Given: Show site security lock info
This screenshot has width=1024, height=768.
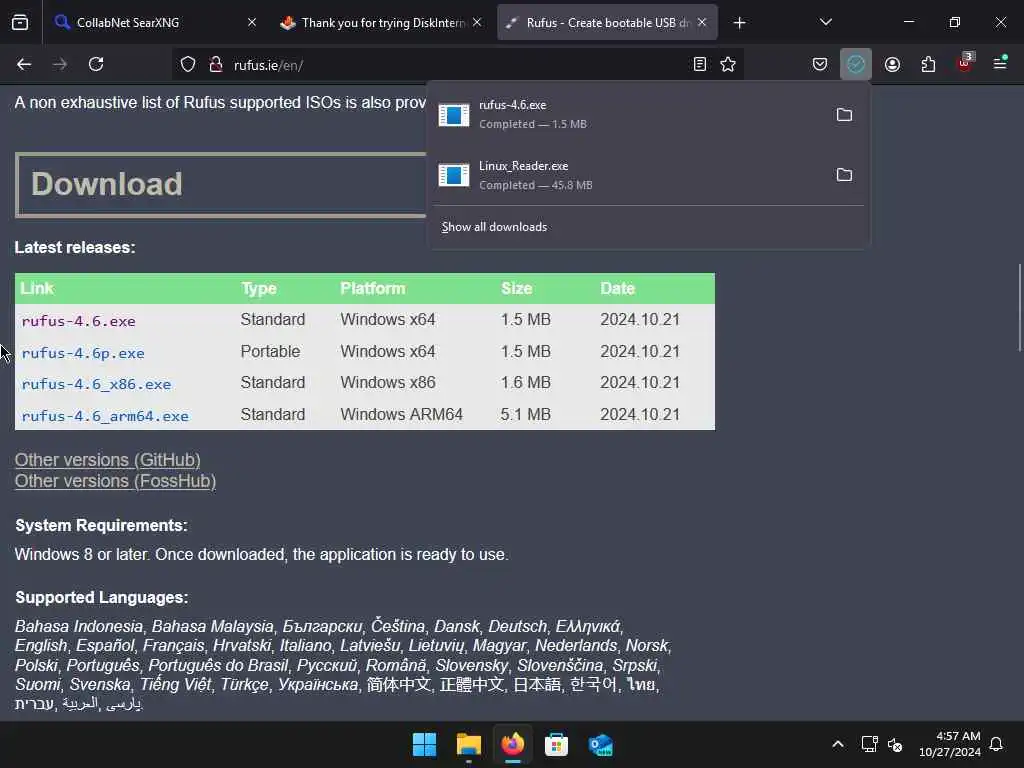Looking at the screenshot, I should (x=216, y=65).
